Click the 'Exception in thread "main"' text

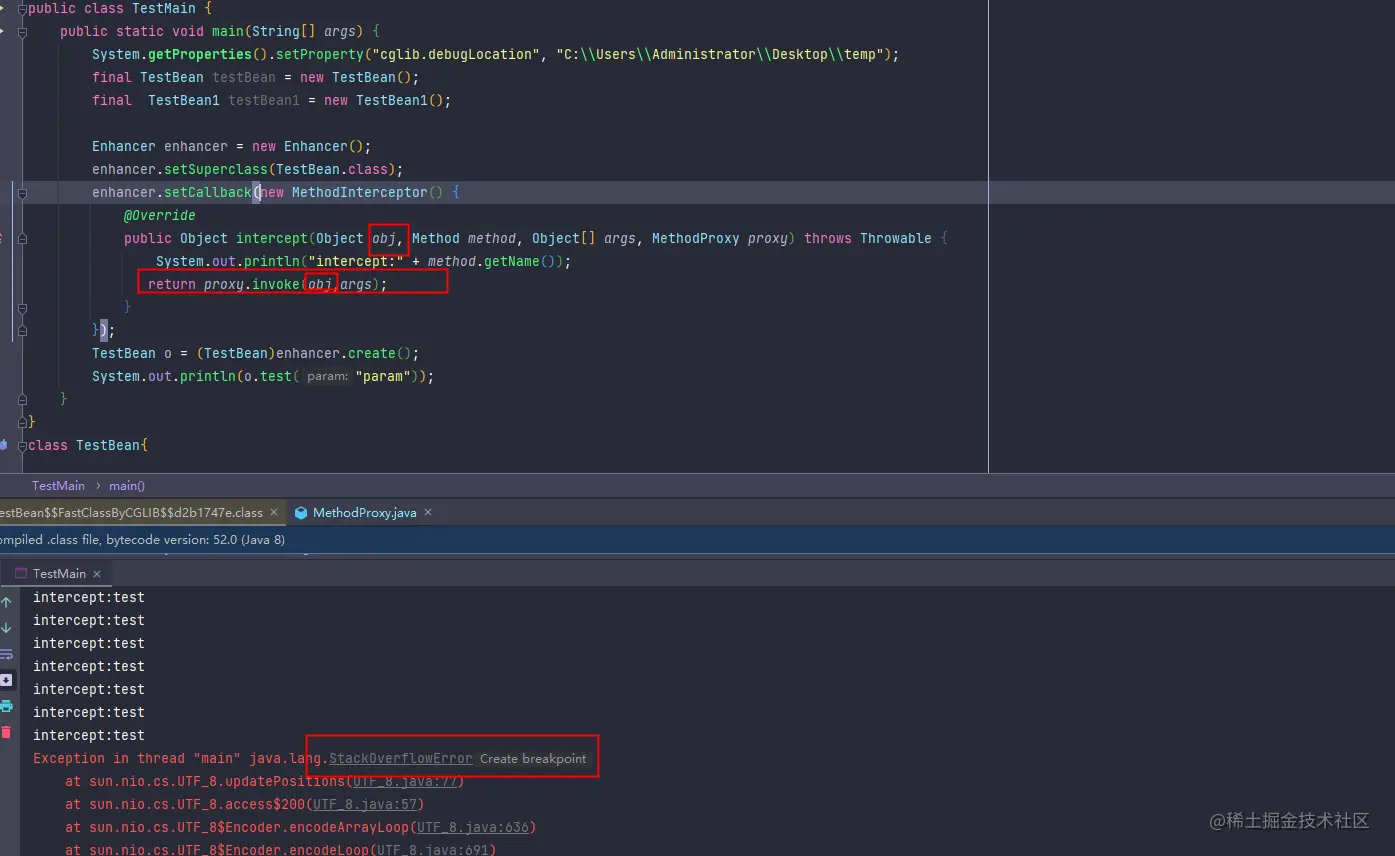pos(137,759)
